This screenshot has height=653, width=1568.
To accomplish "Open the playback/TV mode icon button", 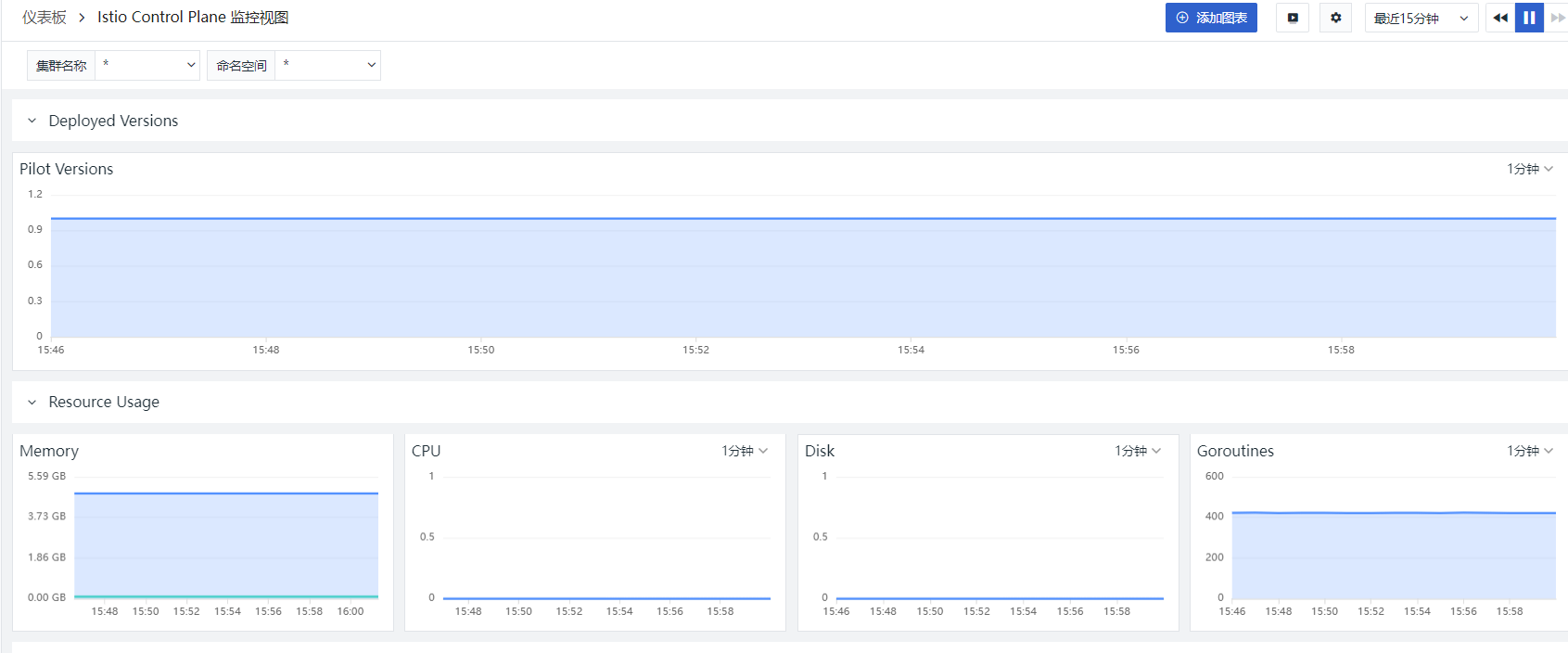I will [x=1293, y=18].
